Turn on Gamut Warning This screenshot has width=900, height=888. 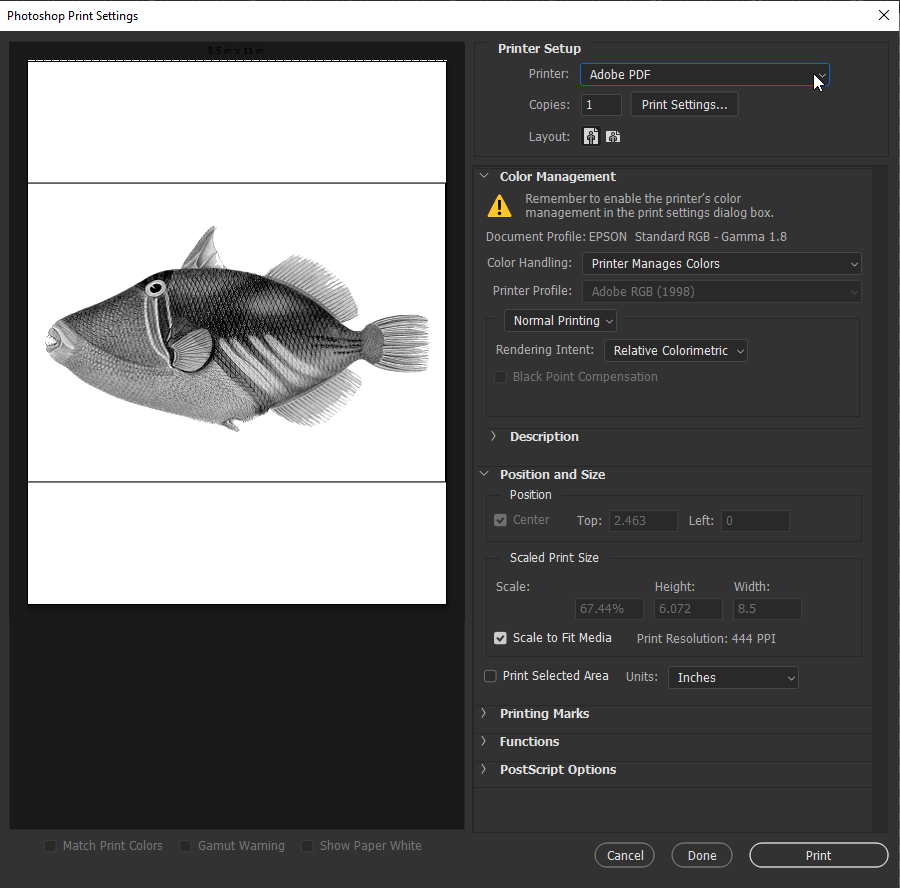(185, 845)
